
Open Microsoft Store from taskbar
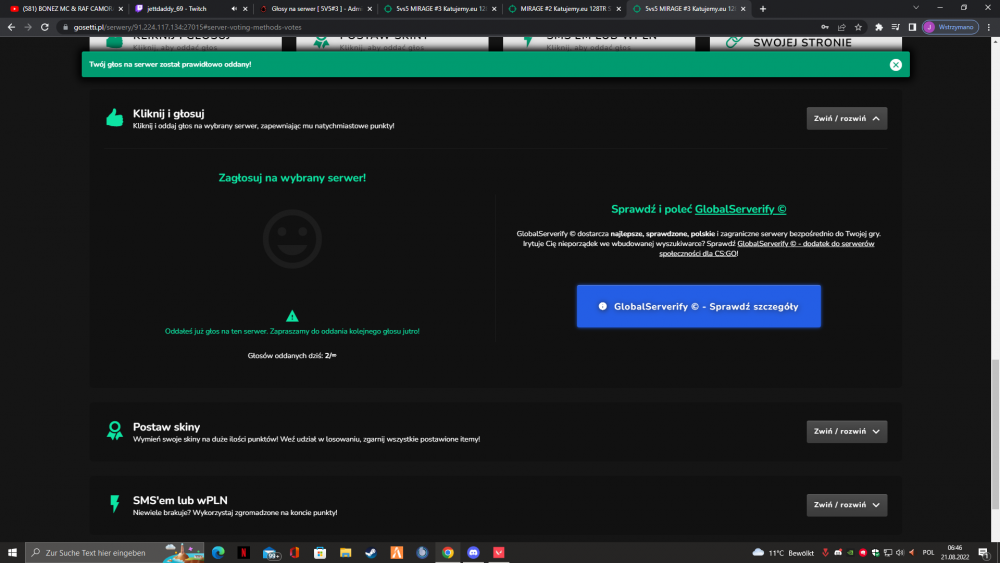pos(320,553)
